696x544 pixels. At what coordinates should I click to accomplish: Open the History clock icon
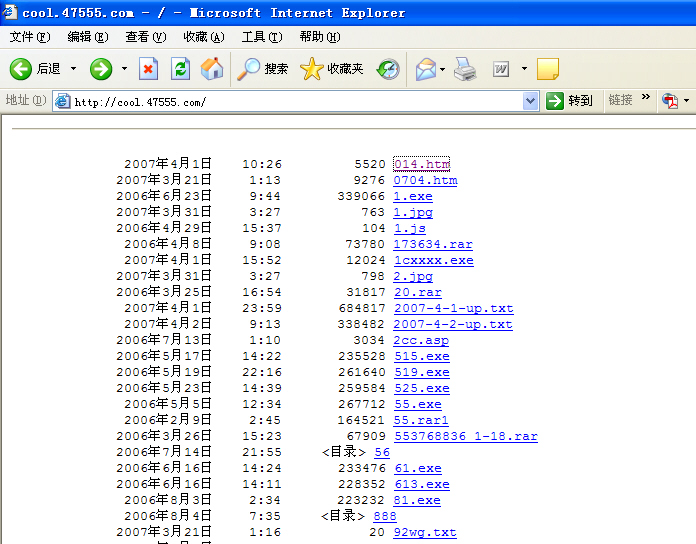click(x=388, y=69)
